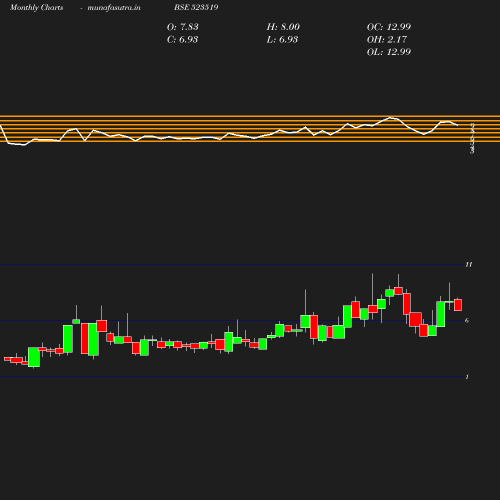Click the price axis label '11'
Image resolution: width=500 pixels, height=500 pixels.
coord(469,265)
